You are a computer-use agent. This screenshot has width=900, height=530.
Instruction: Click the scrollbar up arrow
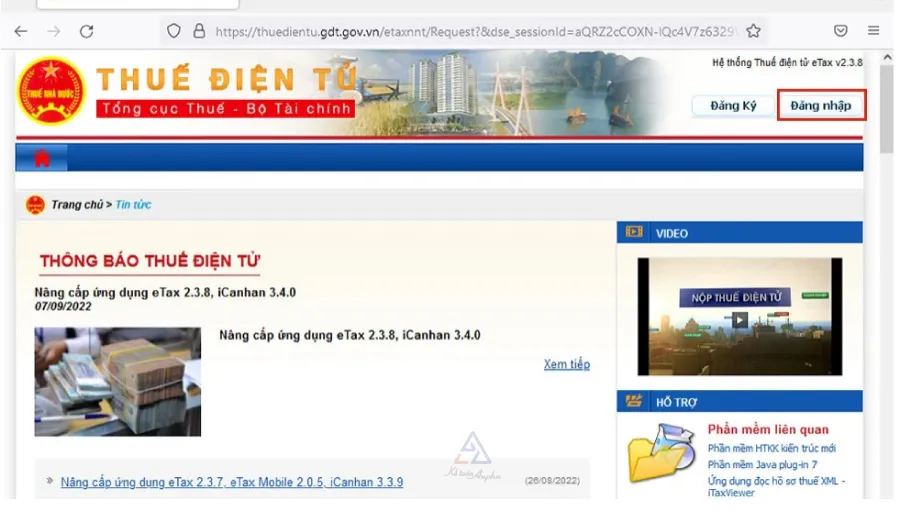pyautogui.click(x=887, y=57)
